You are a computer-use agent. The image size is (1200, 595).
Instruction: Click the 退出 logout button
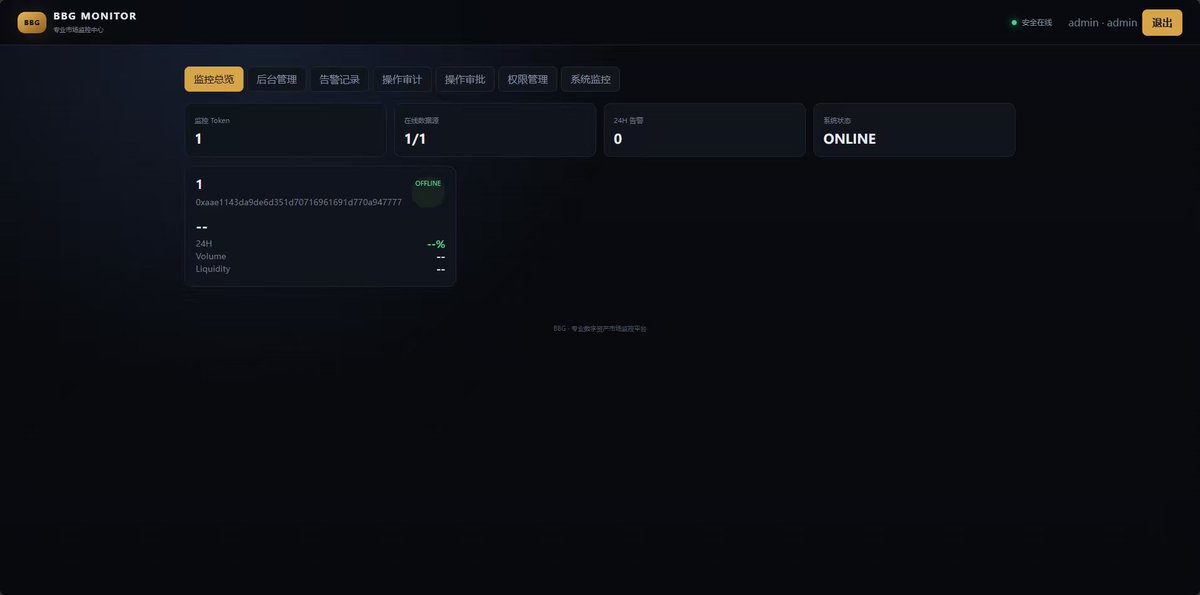click(1162, 22)
